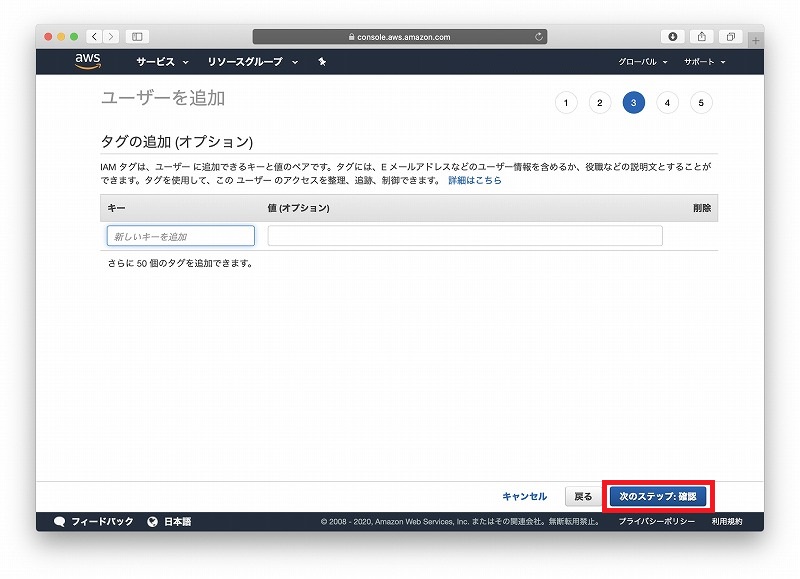Go forward with Safari forward arrow
Viewport: 800px width, 579px height.
click(111, 36)
